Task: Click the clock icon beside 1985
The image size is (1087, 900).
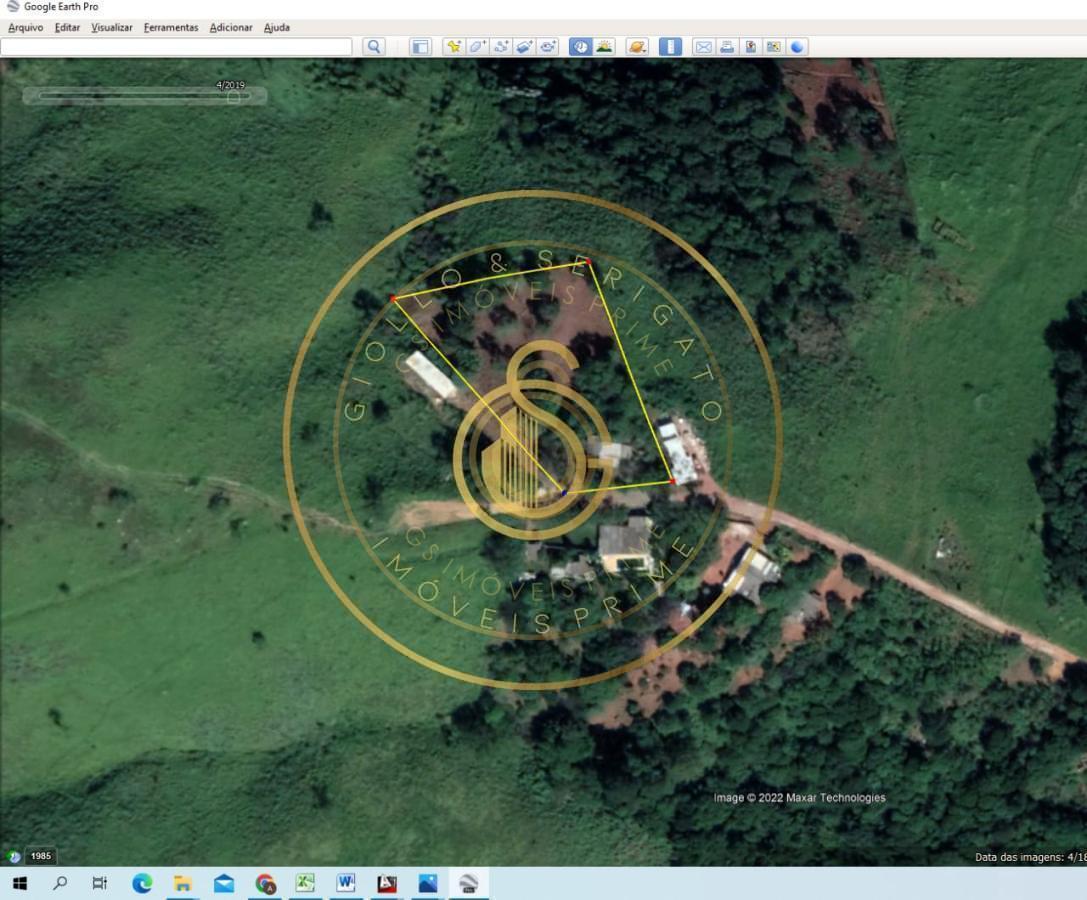Action: 14,856
